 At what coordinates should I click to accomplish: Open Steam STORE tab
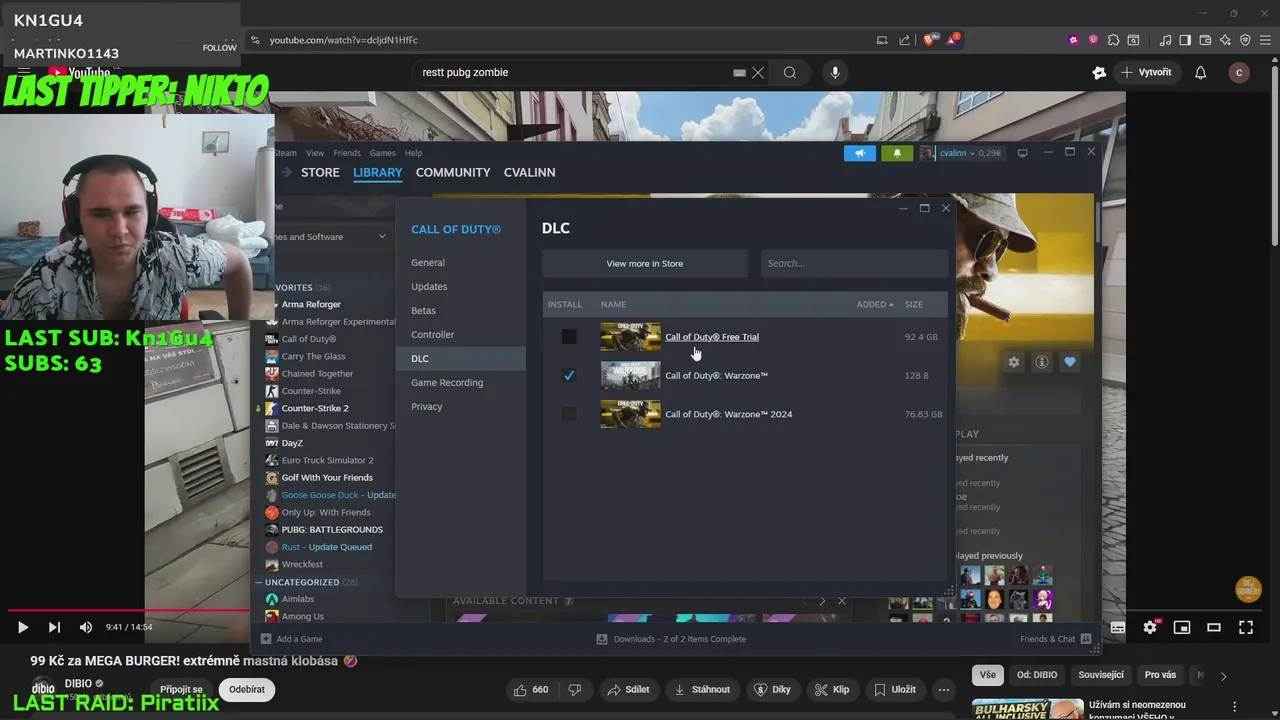(x=320, y=172)
